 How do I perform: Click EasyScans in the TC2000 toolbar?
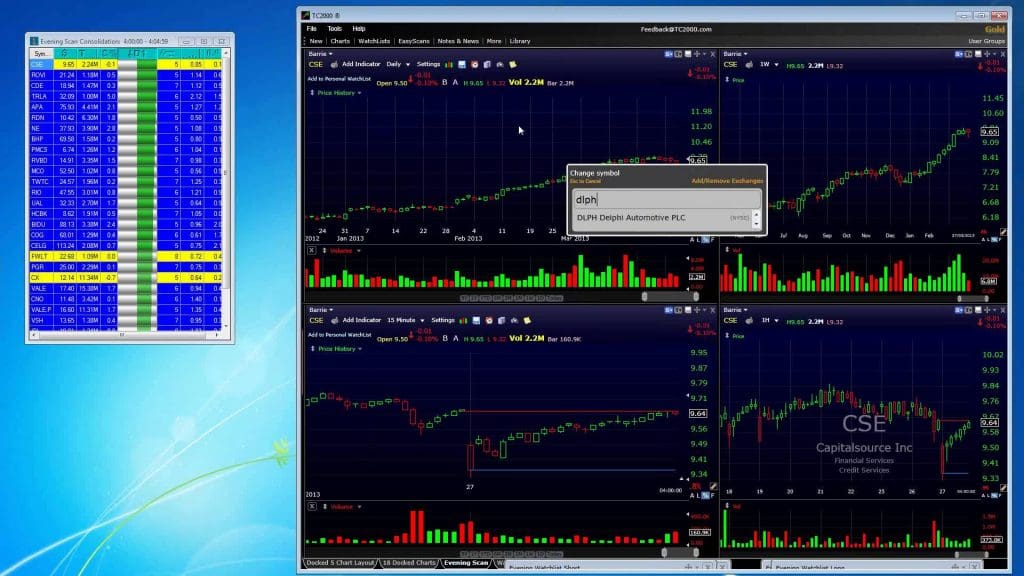413,41
